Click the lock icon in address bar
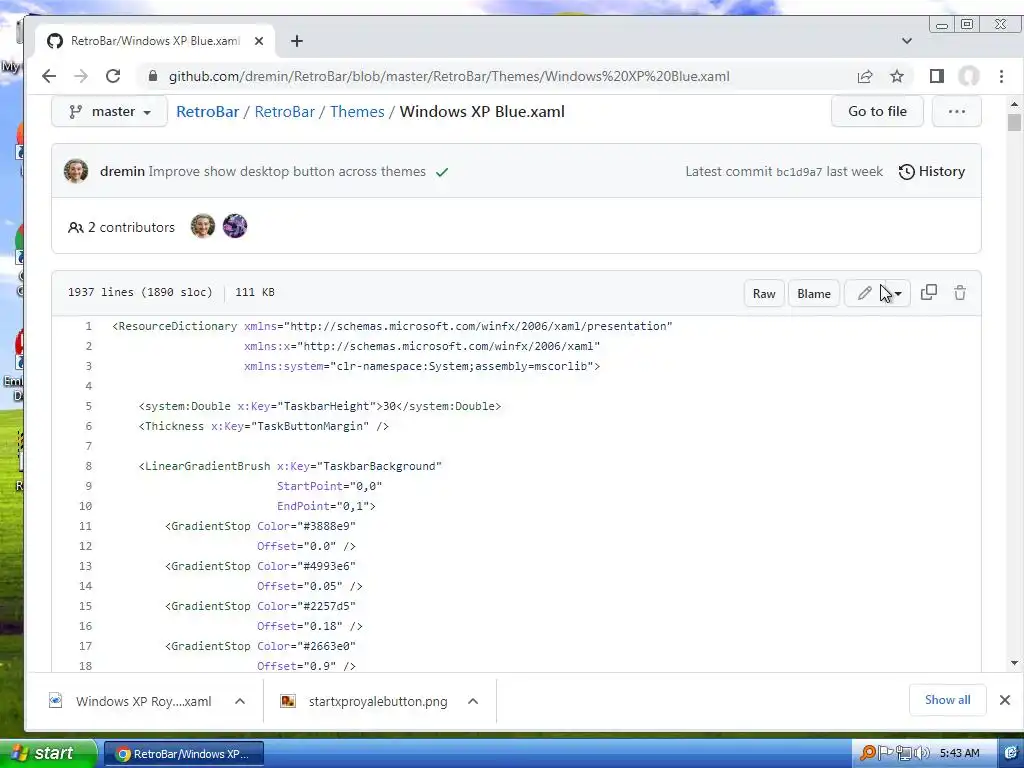The image size is (1024, 768). coord(153,76)
